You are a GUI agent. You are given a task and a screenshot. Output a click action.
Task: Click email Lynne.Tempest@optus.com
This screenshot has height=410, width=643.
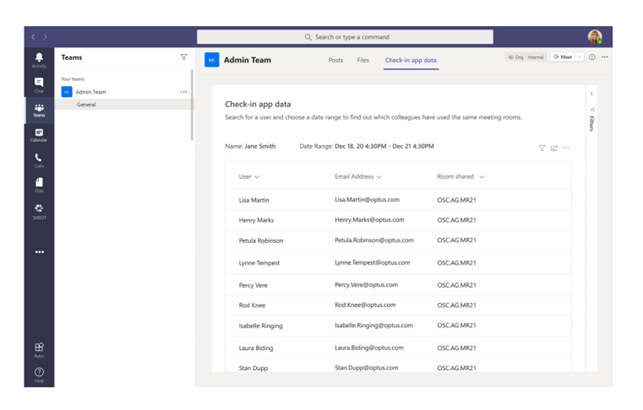pyautogui.click(x=372, y=262)
